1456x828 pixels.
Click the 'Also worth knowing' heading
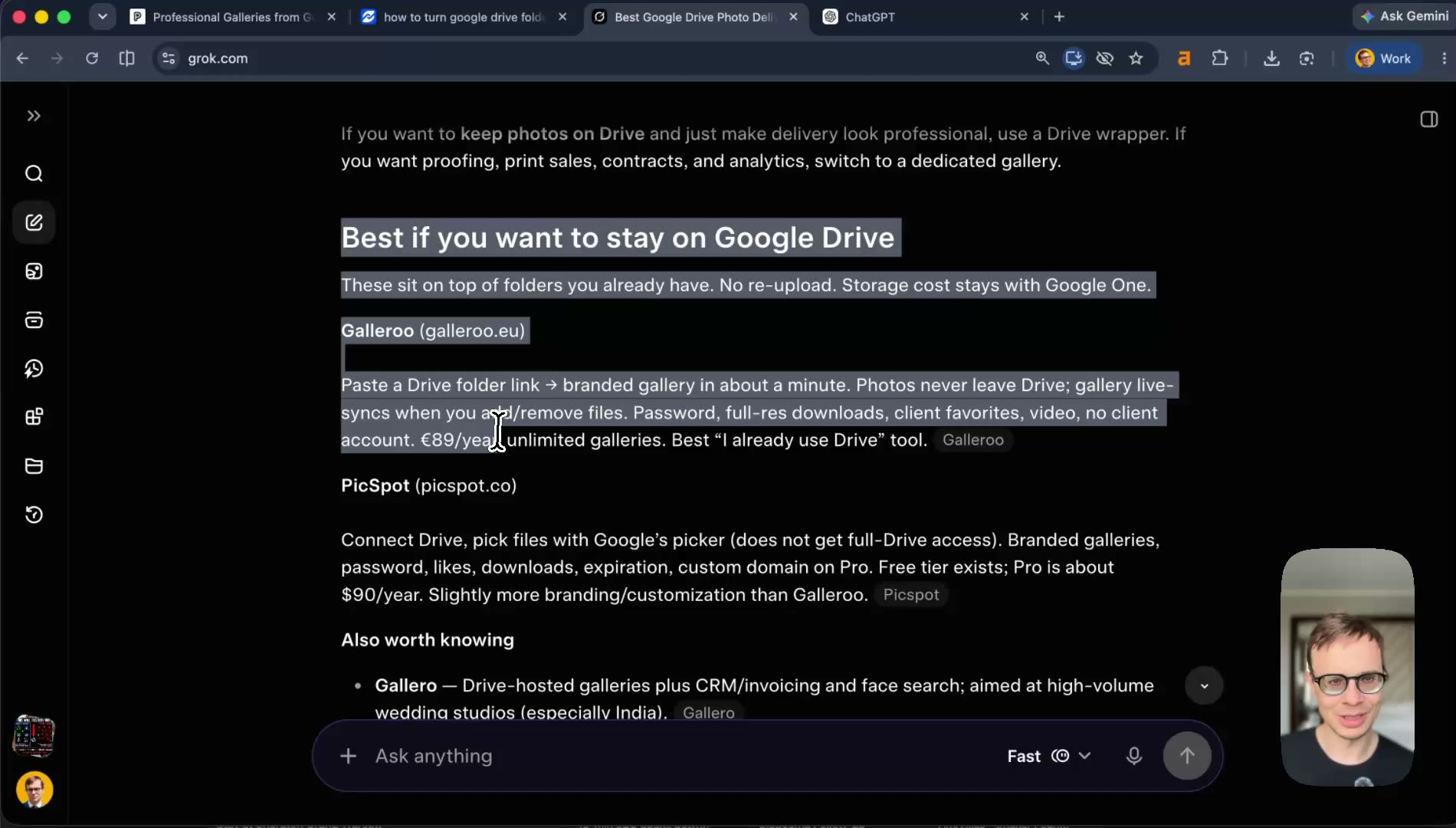pos(428,640)
